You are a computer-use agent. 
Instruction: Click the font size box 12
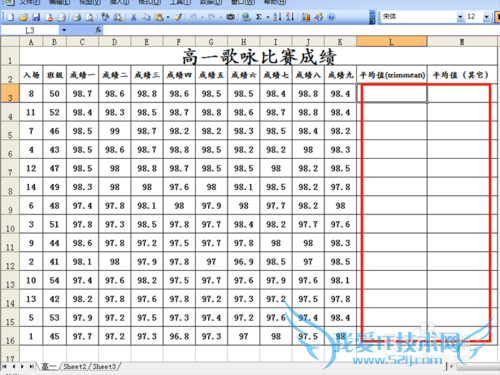pyautogui.click(x=474, y=17)
